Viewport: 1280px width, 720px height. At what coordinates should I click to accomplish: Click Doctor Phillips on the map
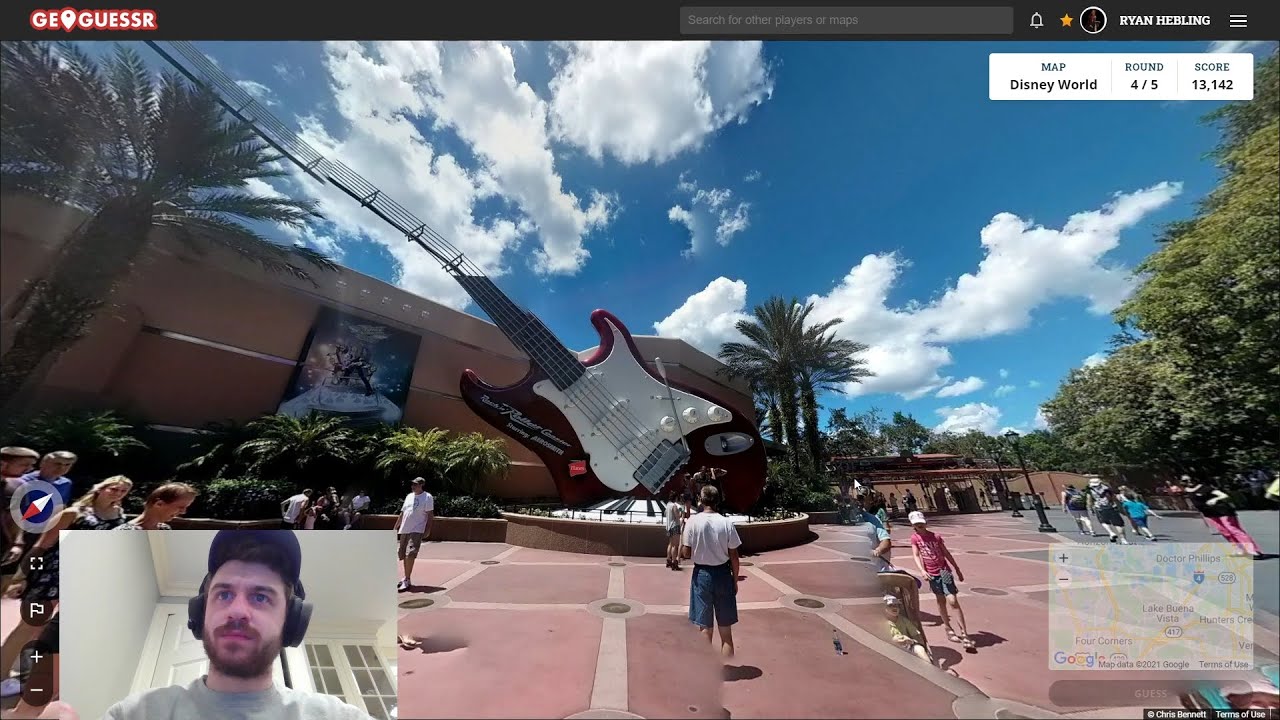[1188, 558]
